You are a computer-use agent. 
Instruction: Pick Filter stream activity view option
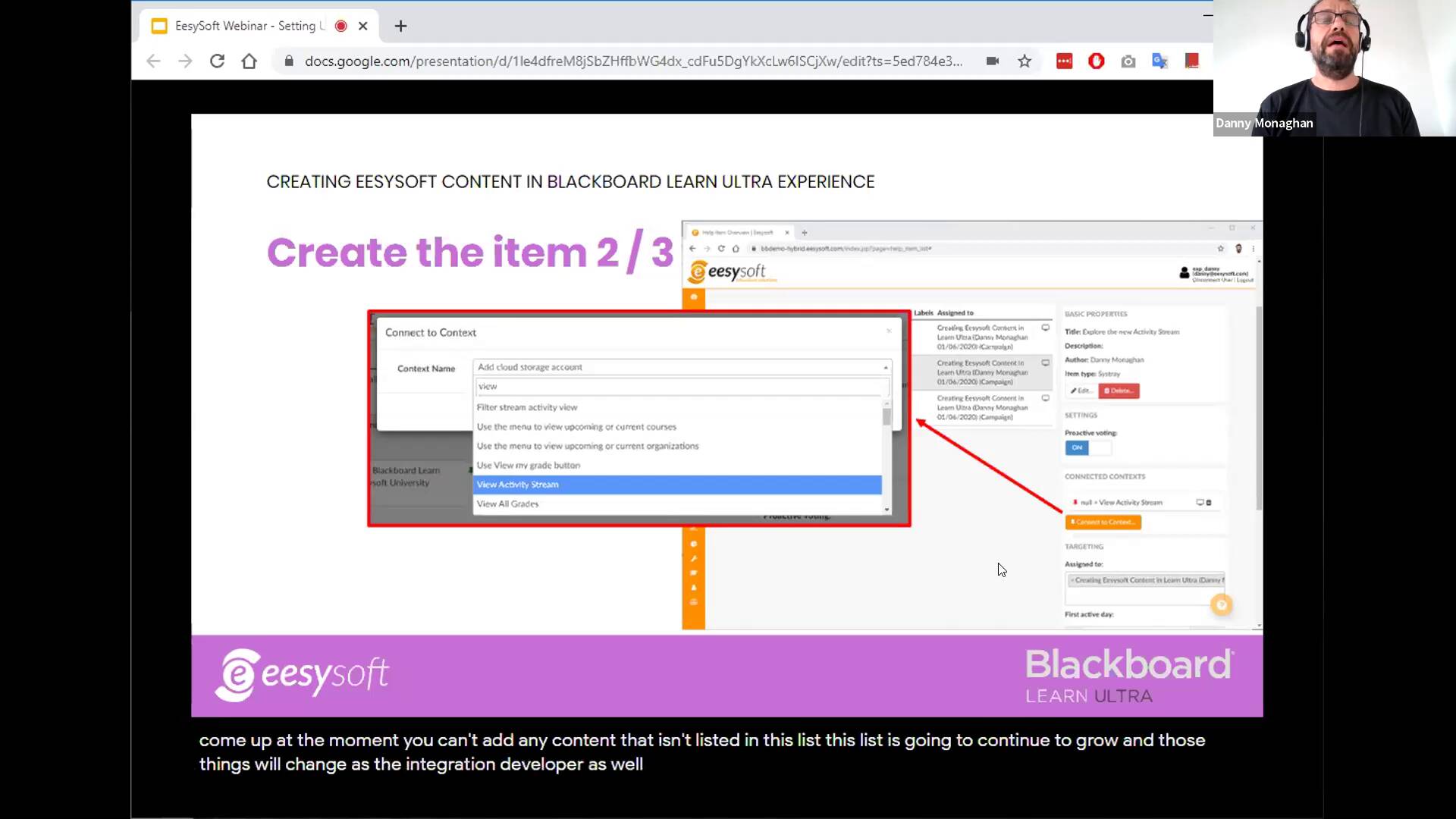click(x=527, y=407)
